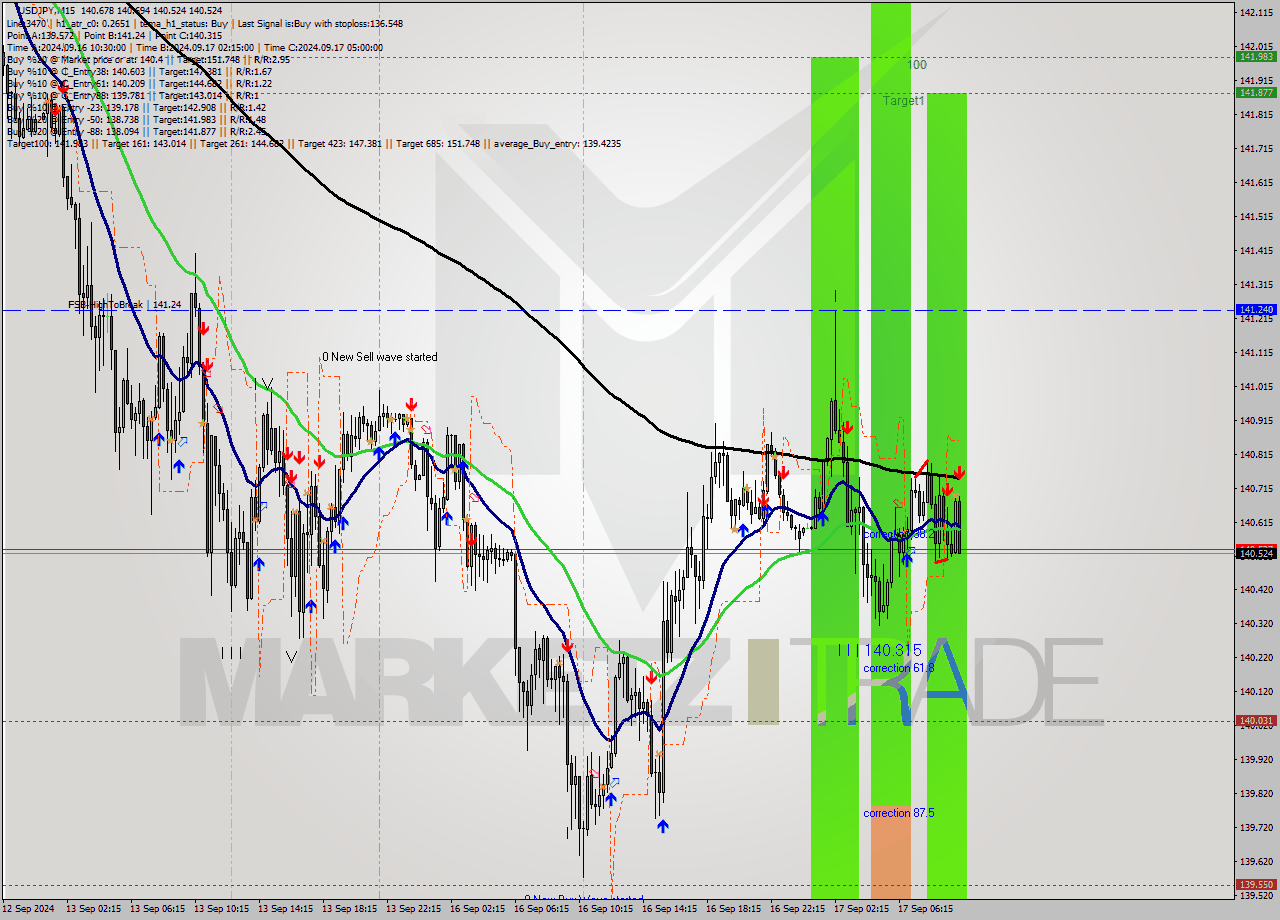Click the current price 140.524 tag
This screenshot has height=920, width=1280.
click(x=1256, y=553)
